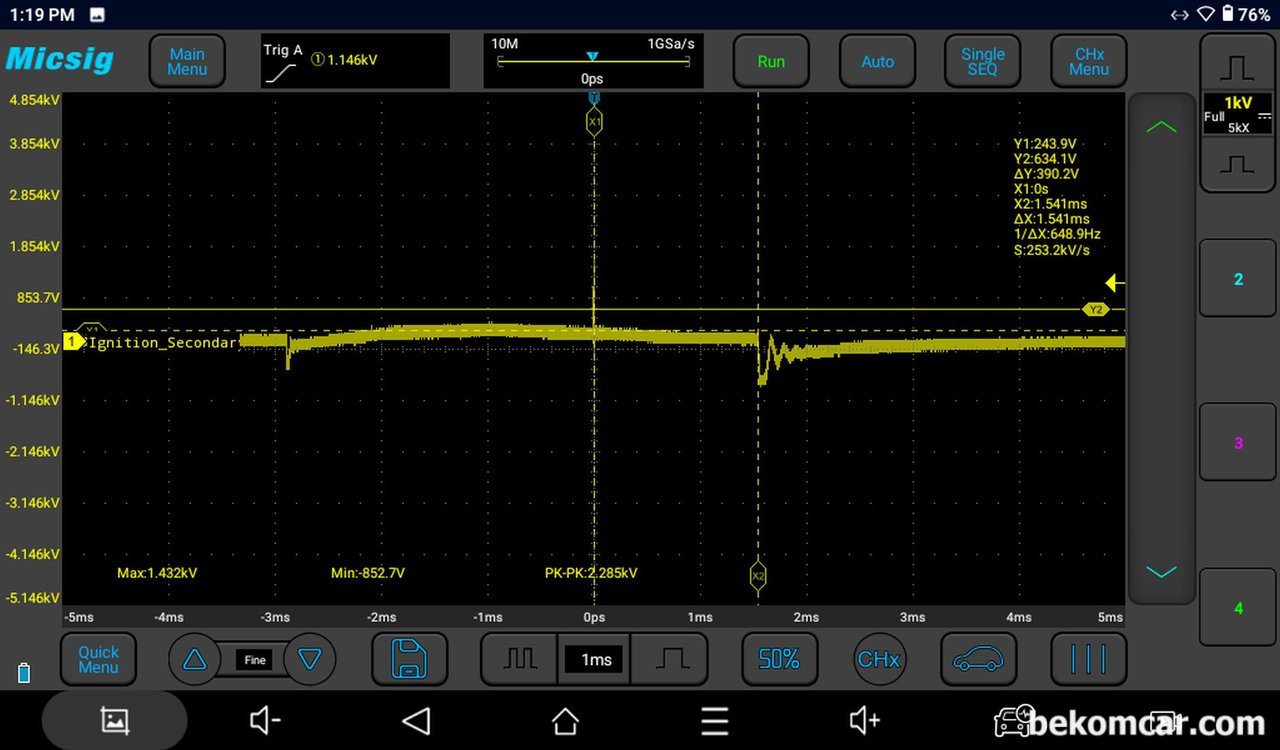
Task: Open the 1ms timebase selector
Action: click(x=596, y=660)
